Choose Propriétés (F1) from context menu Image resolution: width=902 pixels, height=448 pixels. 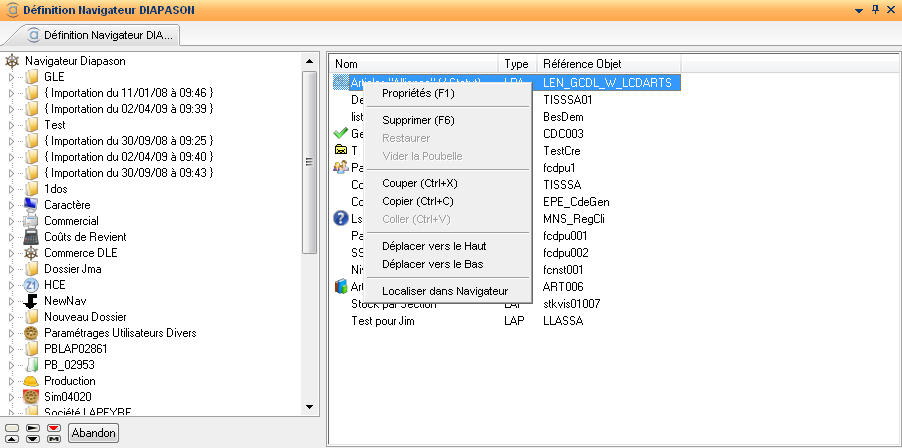[x=418, y=94]
